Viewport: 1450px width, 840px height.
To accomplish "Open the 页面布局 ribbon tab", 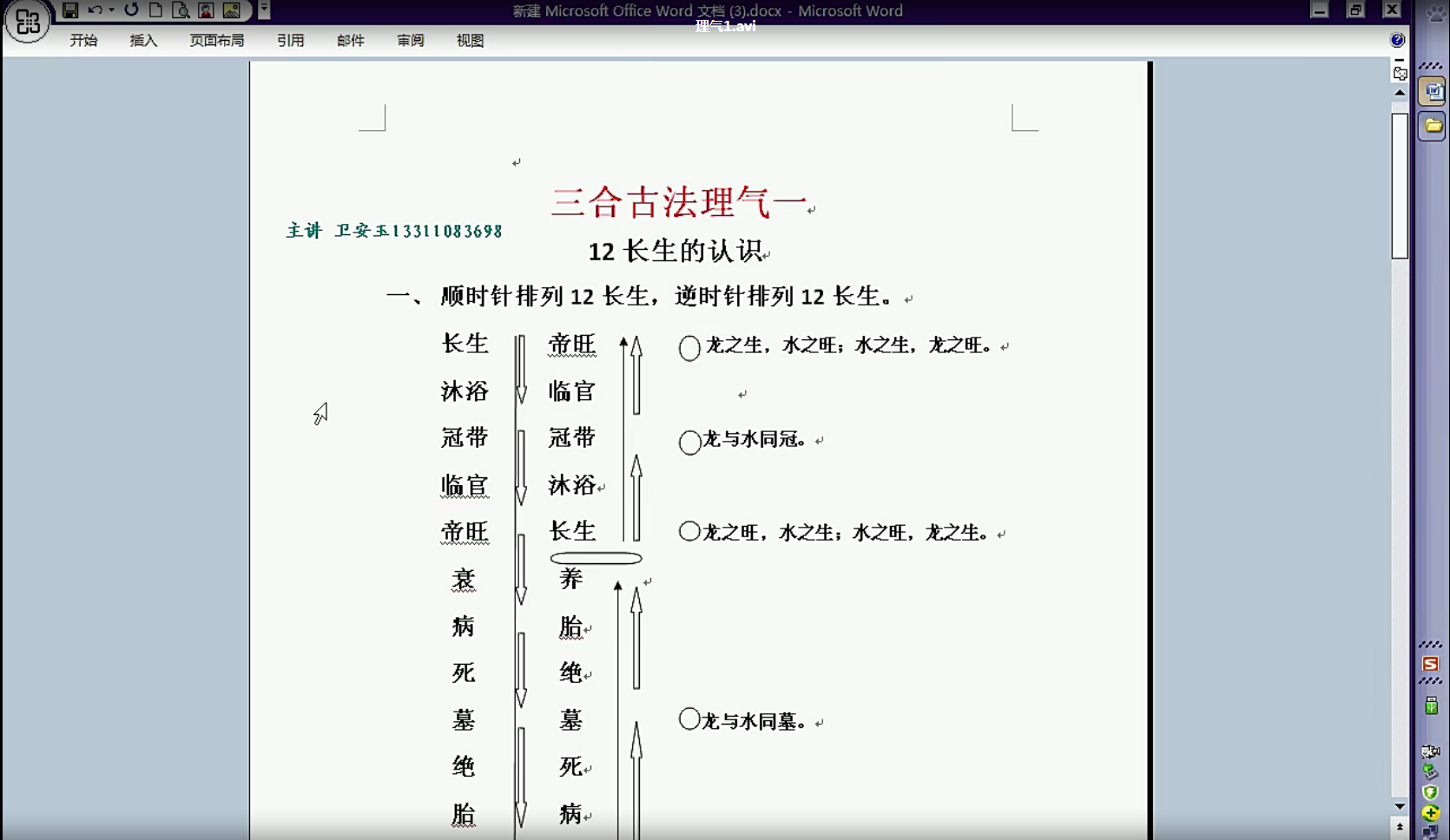I will click(x=216, y=40).
